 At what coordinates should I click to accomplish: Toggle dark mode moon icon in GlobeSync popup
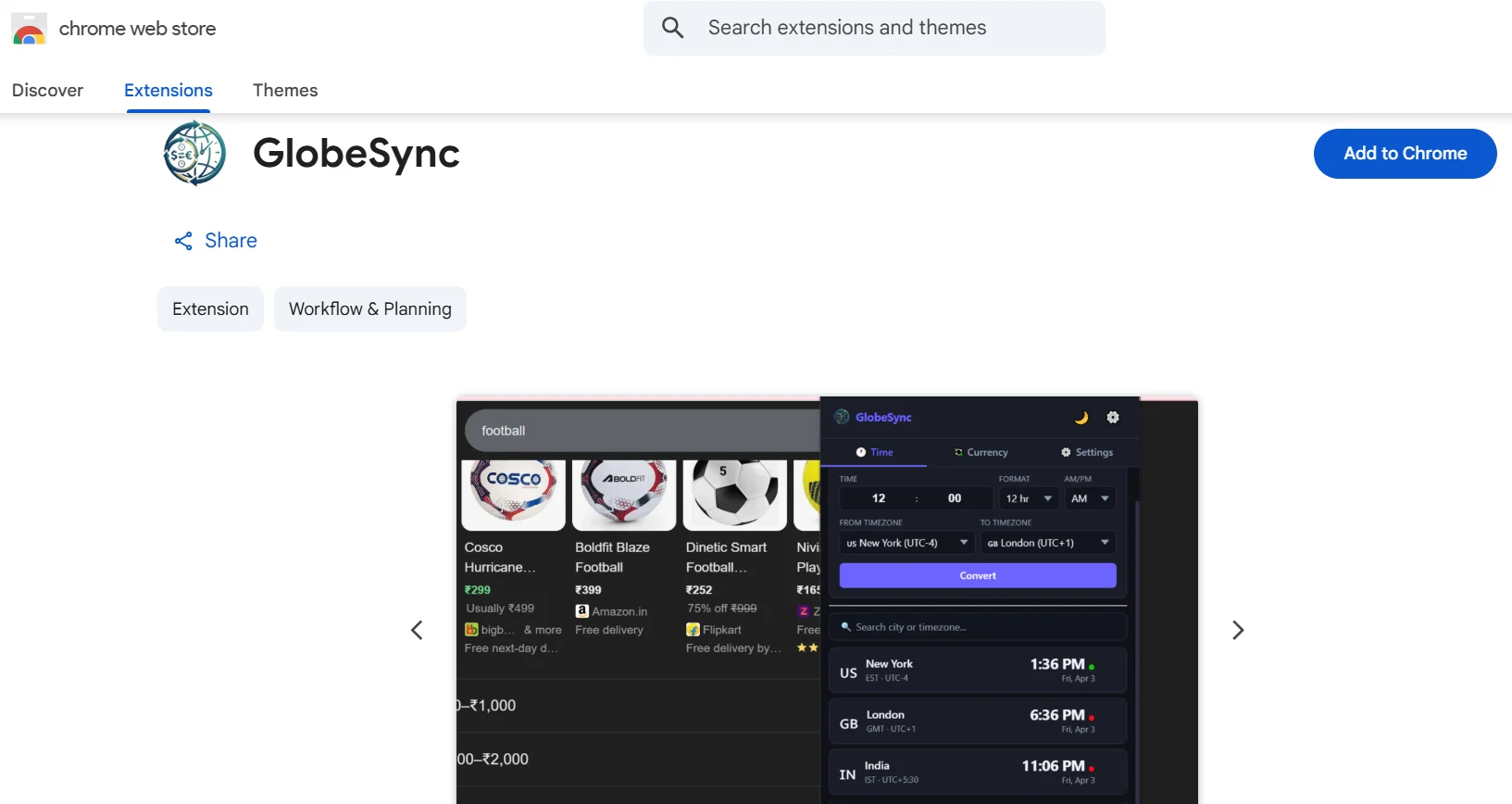click(x=1081, y=418)
